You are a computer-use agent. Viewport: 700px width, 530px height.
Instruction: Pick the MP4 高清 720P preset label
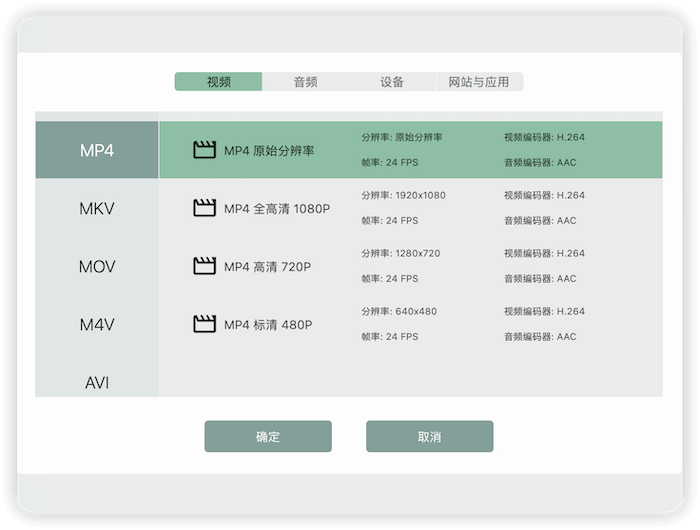267,267
